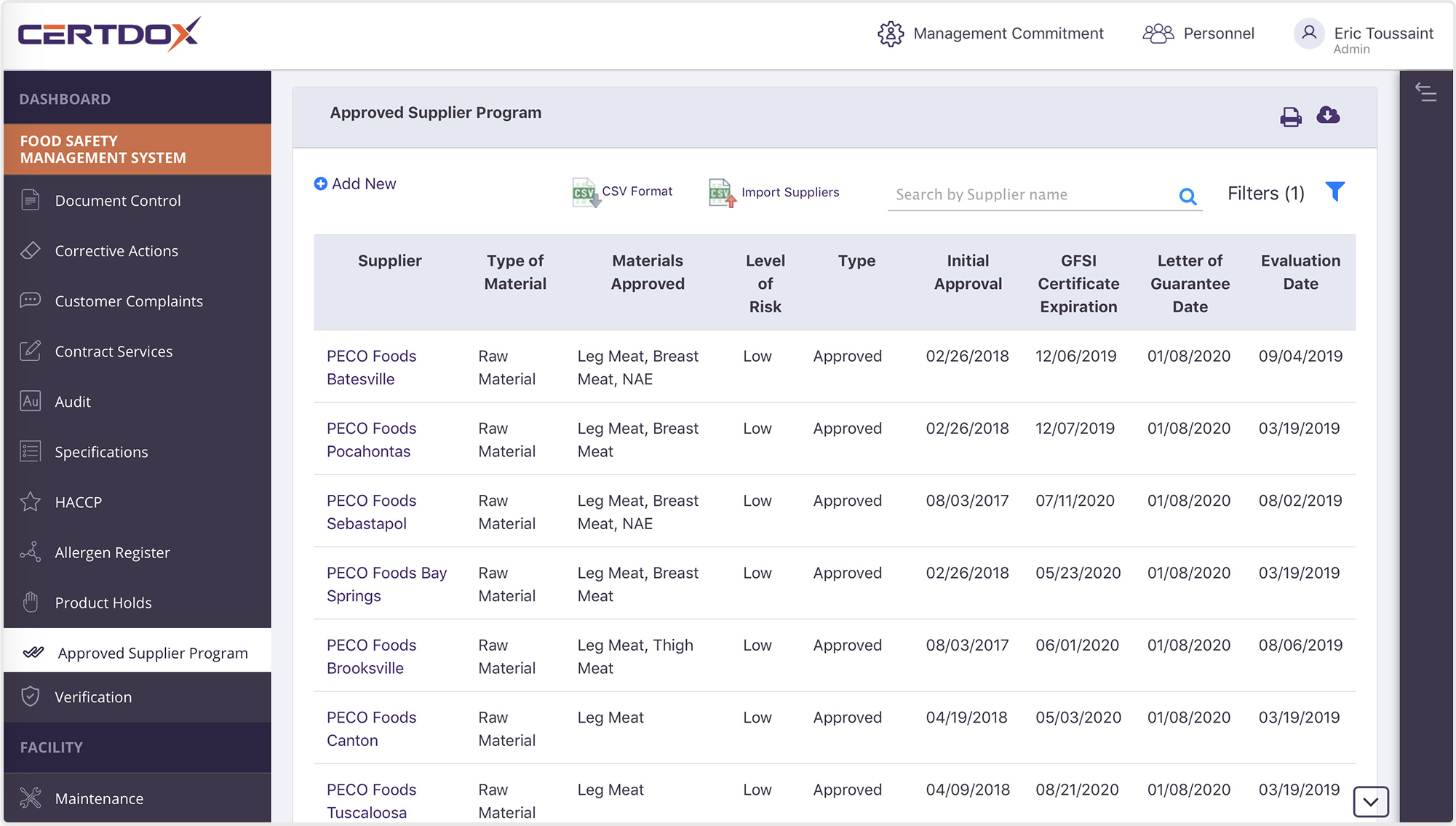
Task: Open the PECO Foods Brooksville supplier
Action: coord(371,656)
